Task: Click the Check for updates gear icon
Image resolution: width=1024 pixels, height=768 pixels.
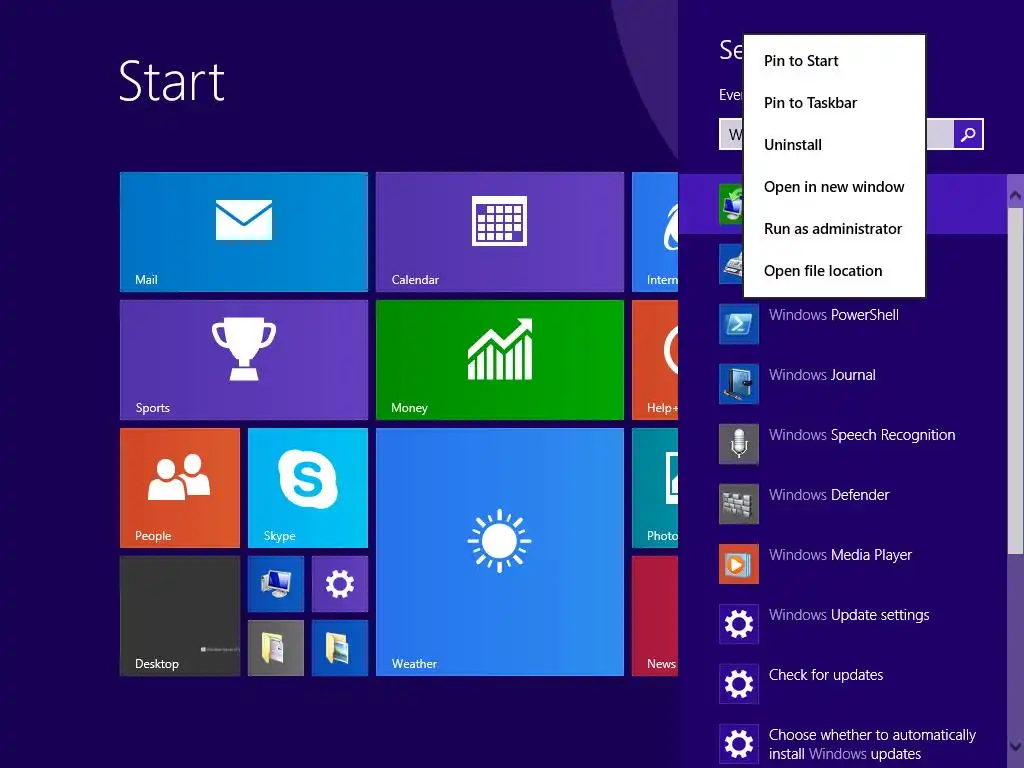Action: (739, 684)
